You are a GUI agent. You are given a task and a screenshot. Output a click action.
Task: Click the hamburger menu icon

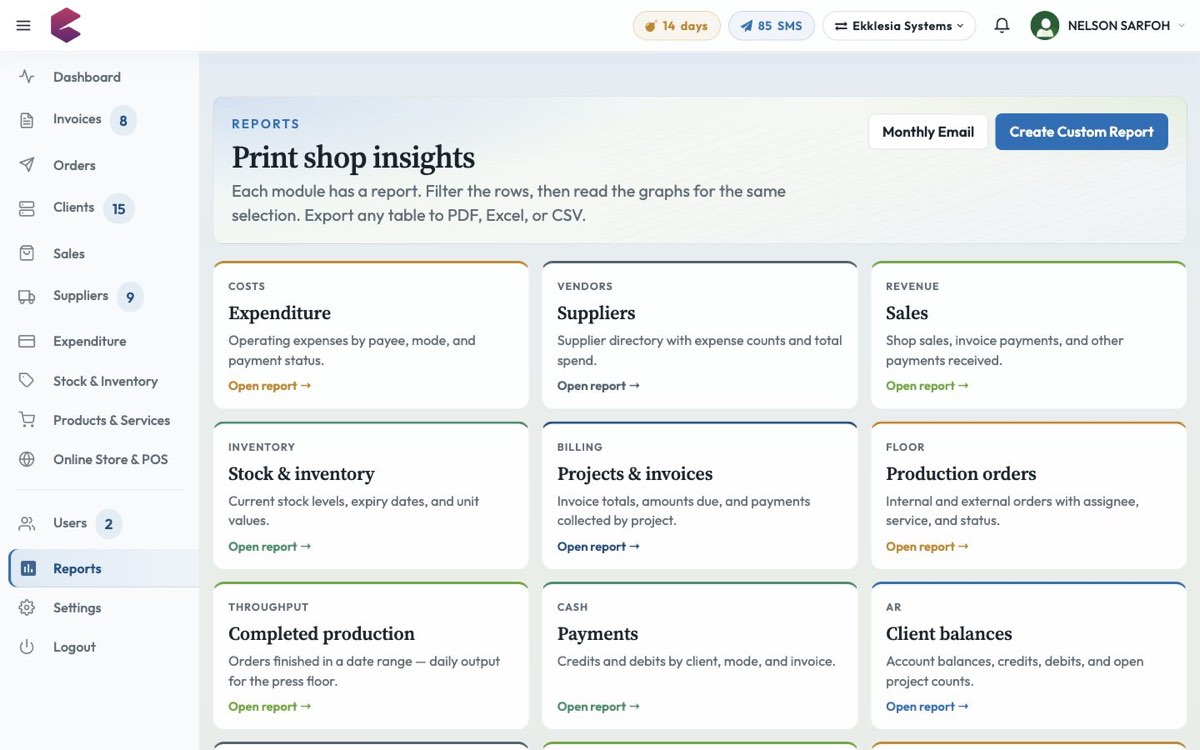pyautogui.click(x=24, y=26)
